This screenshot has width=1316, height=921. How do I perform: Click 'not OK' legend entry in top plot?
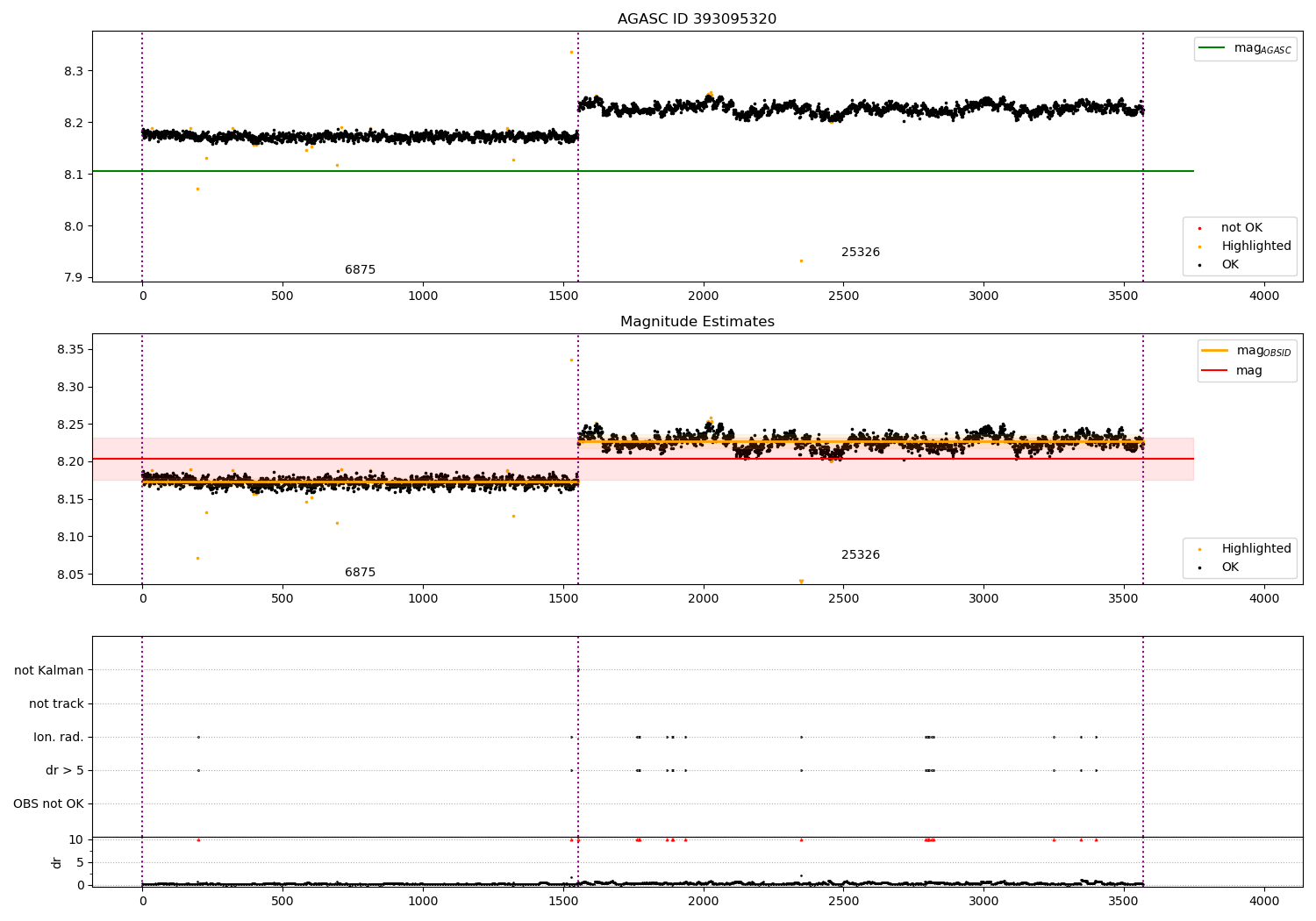tap(1231, 228)
